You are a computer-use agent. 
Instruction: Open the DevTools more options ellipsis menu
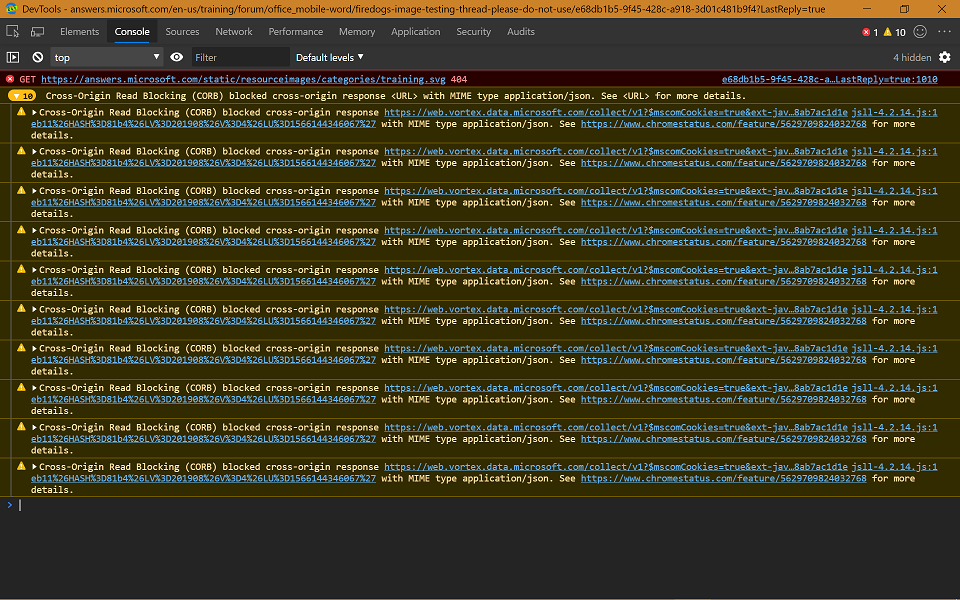tap(945, 31)
